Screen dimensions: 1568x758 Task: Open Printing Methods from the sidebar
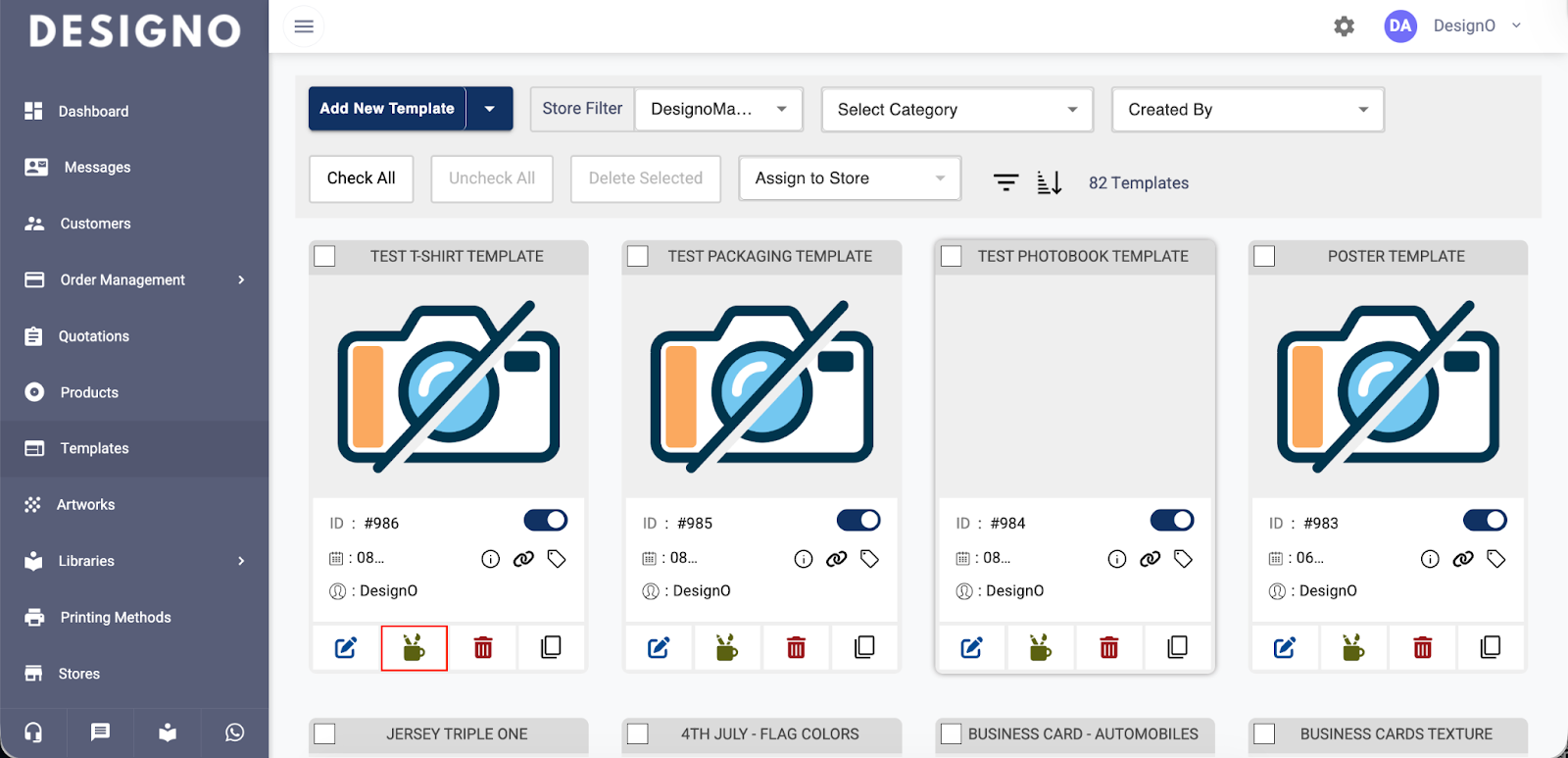coord(116,618)
